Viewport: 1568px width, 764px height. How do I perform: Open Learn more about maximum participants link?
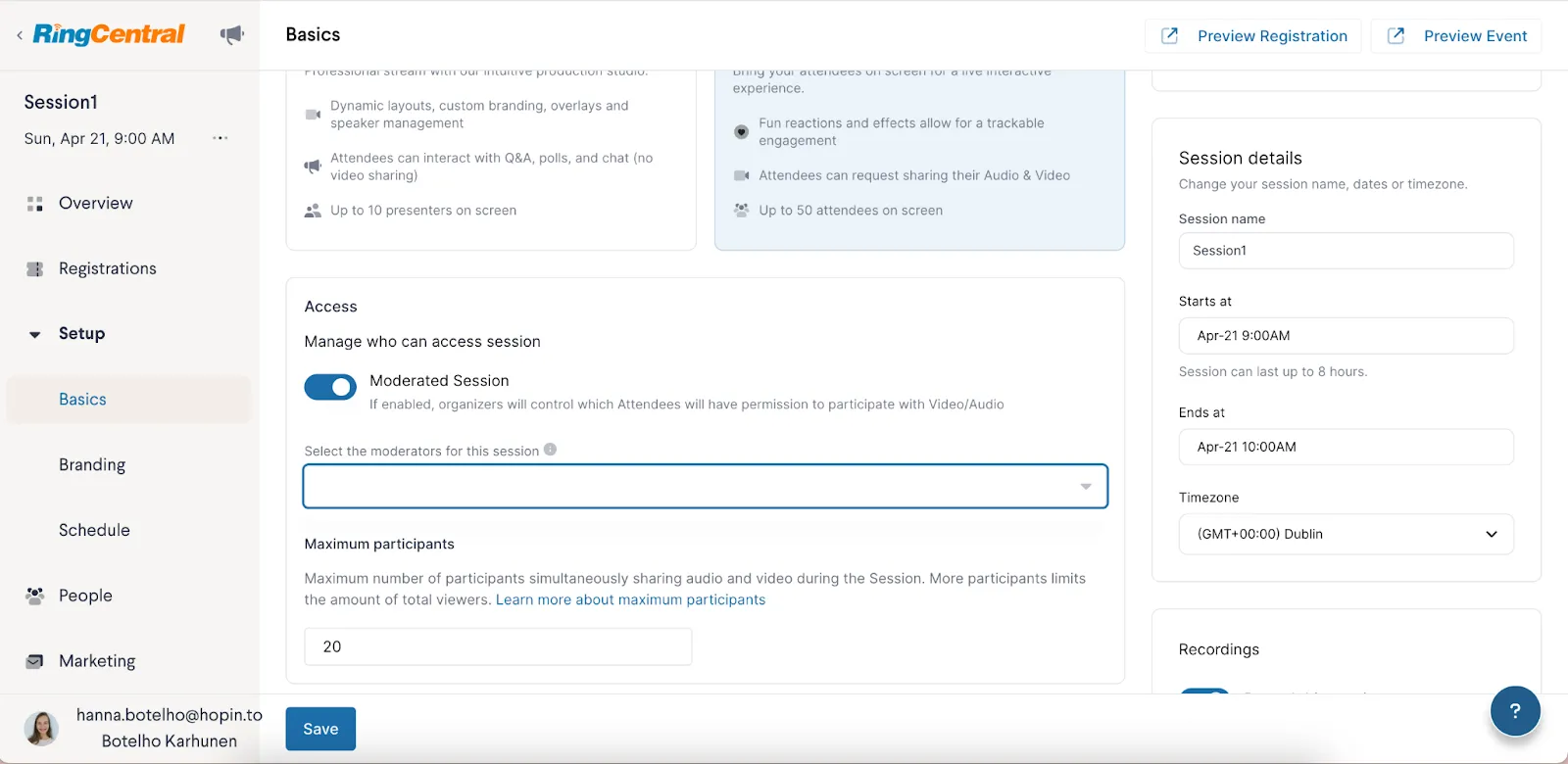[x=630, y=600]
